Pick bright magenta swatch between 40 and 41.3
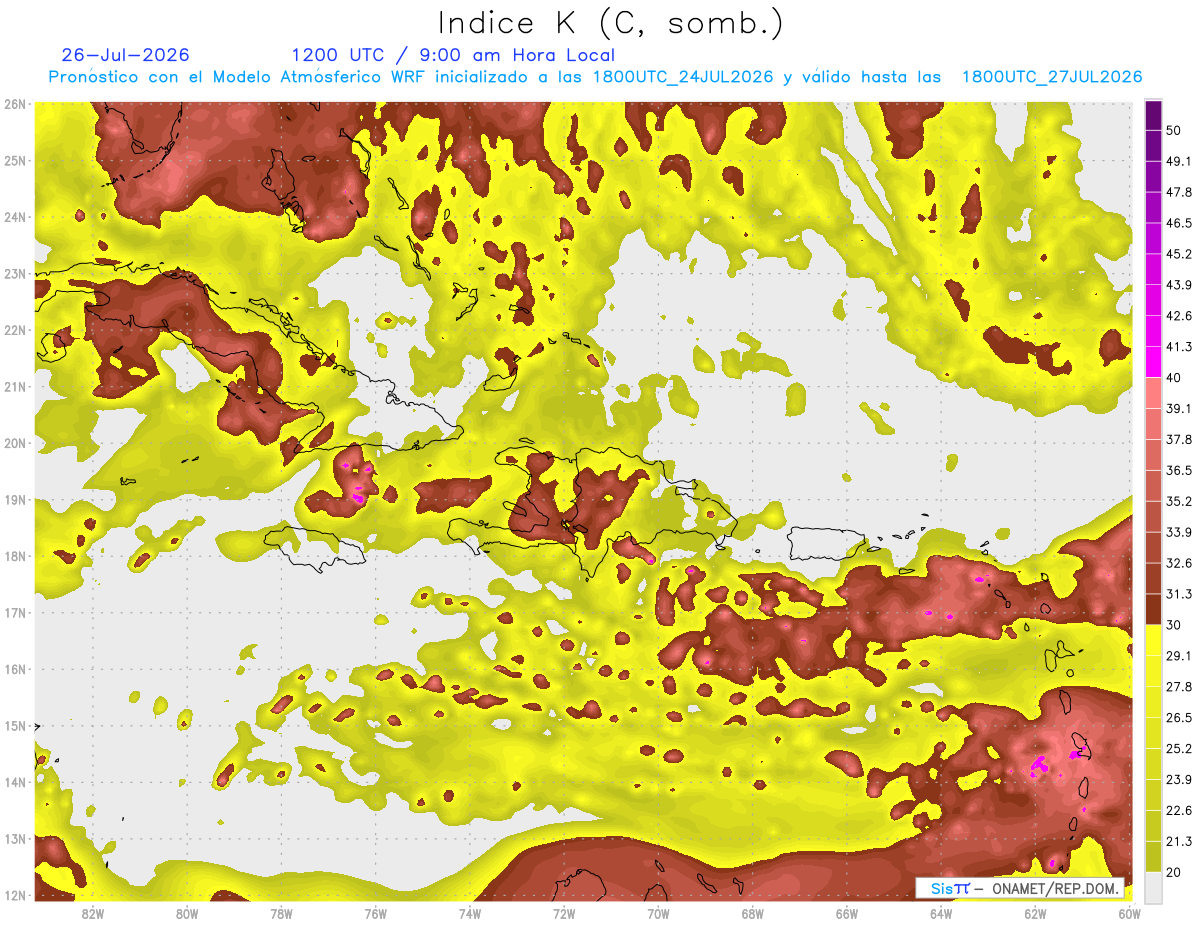 1153,362
